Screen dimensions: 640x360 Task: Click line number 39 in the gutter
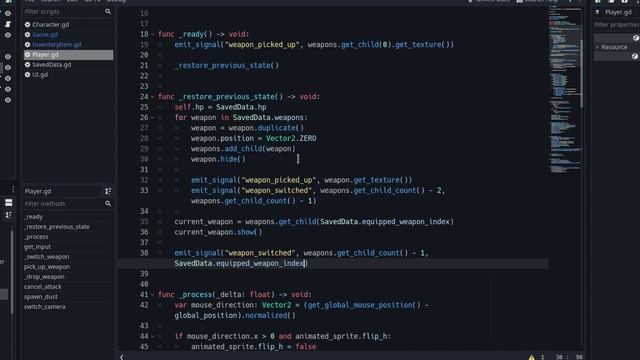pyautogui.click(x=144, y=274)
